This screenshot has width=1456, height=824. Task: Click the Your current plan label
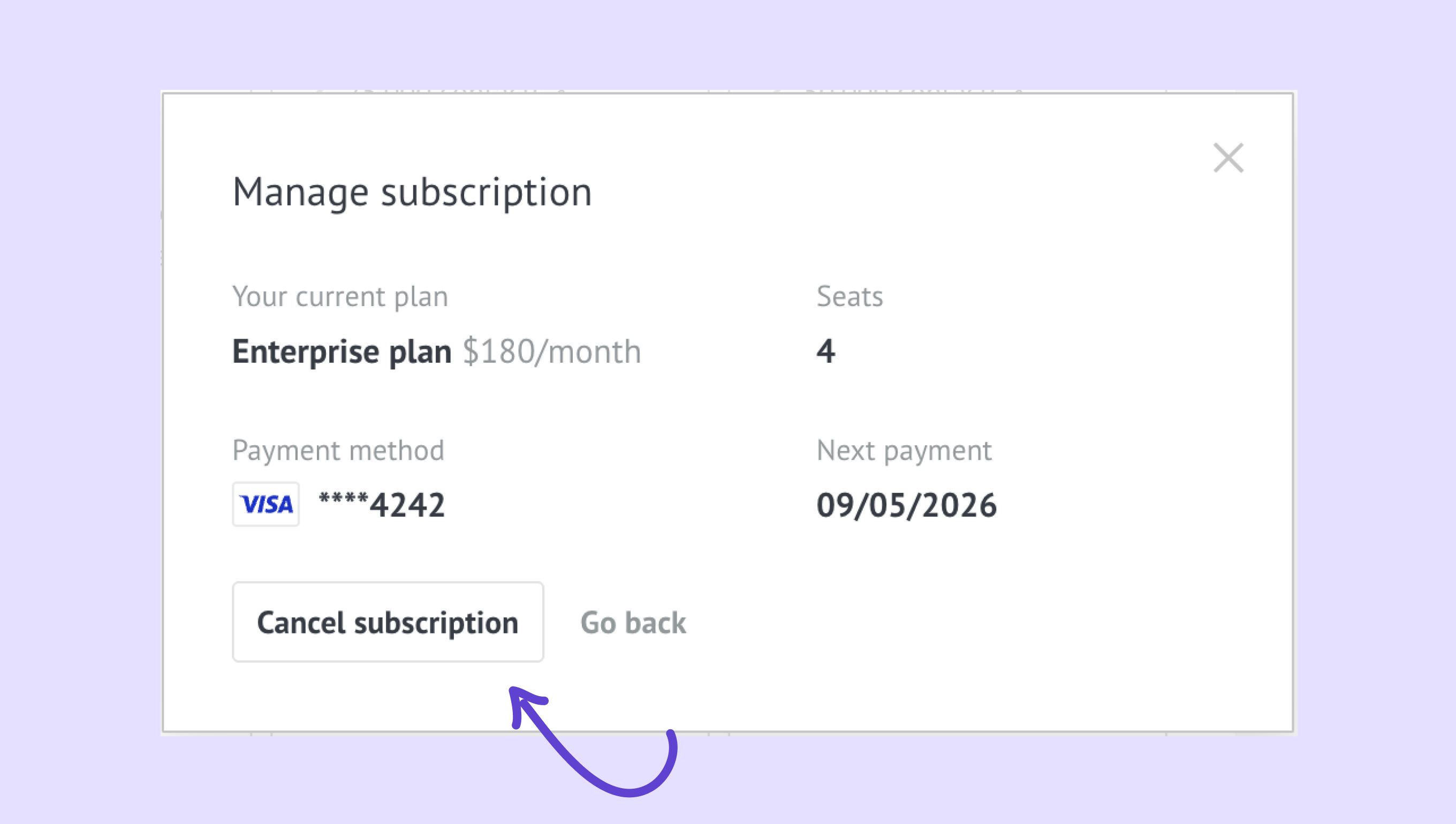(340, 296)
